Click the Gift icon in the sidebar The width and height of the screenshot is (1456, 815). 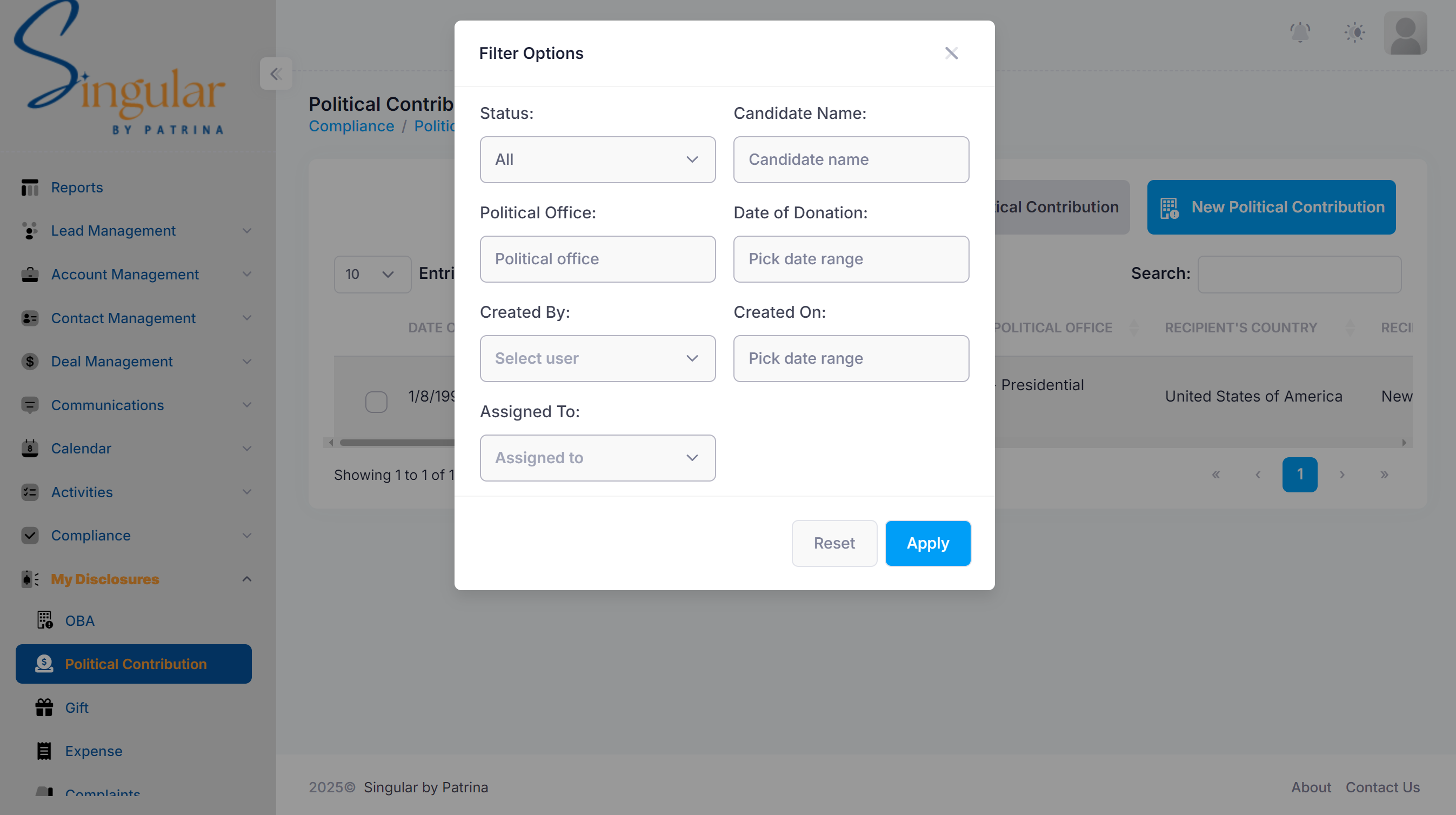44,707
